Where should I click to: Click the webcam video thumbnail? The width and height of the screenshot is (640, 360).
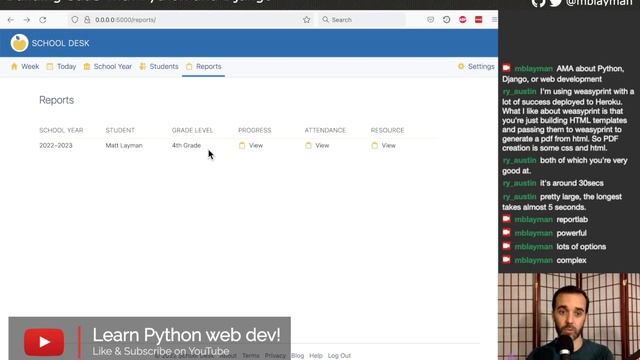569,317
